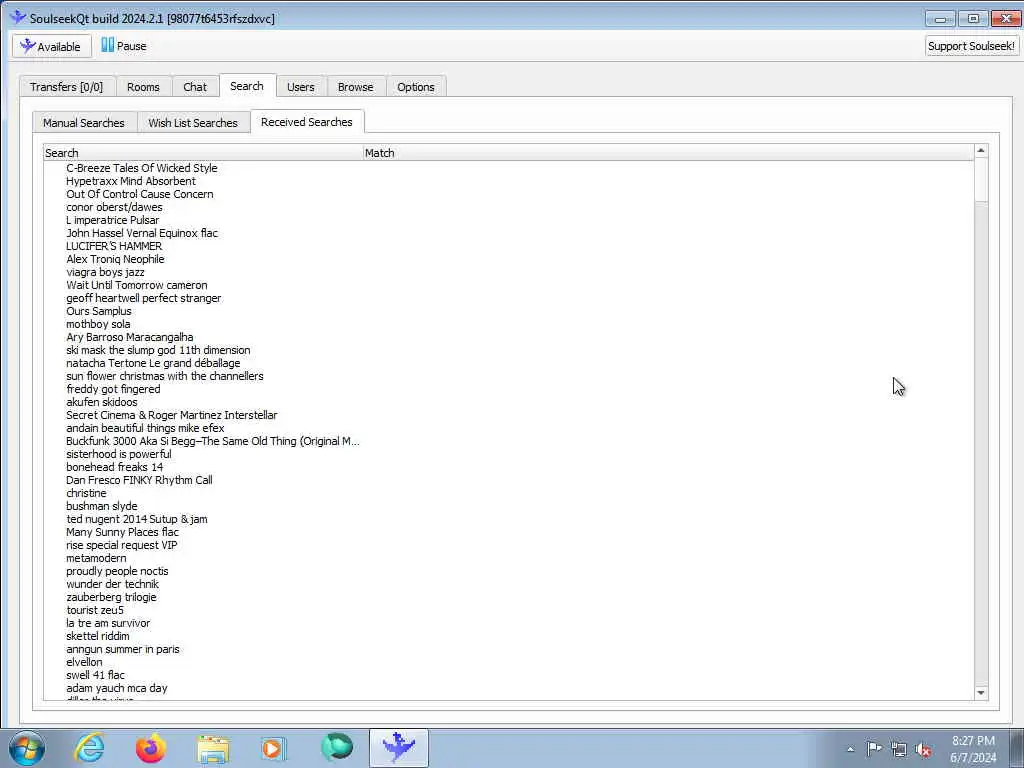Viewport: 1024px width, 768px height.
Task: Show hidden tray icons arrow
Action: [x=850, y=749]
